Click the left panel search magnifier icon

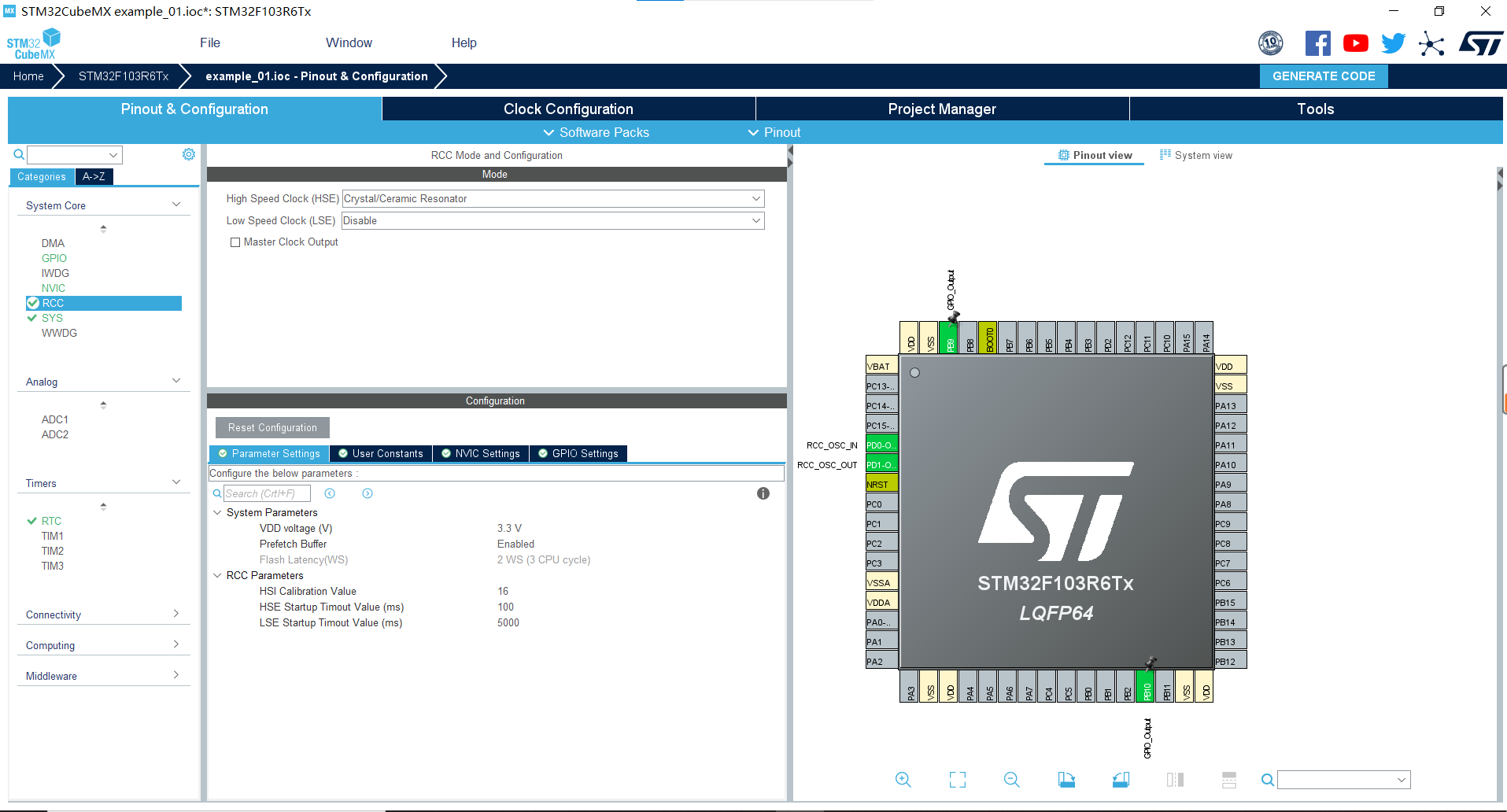click(19, 155)
